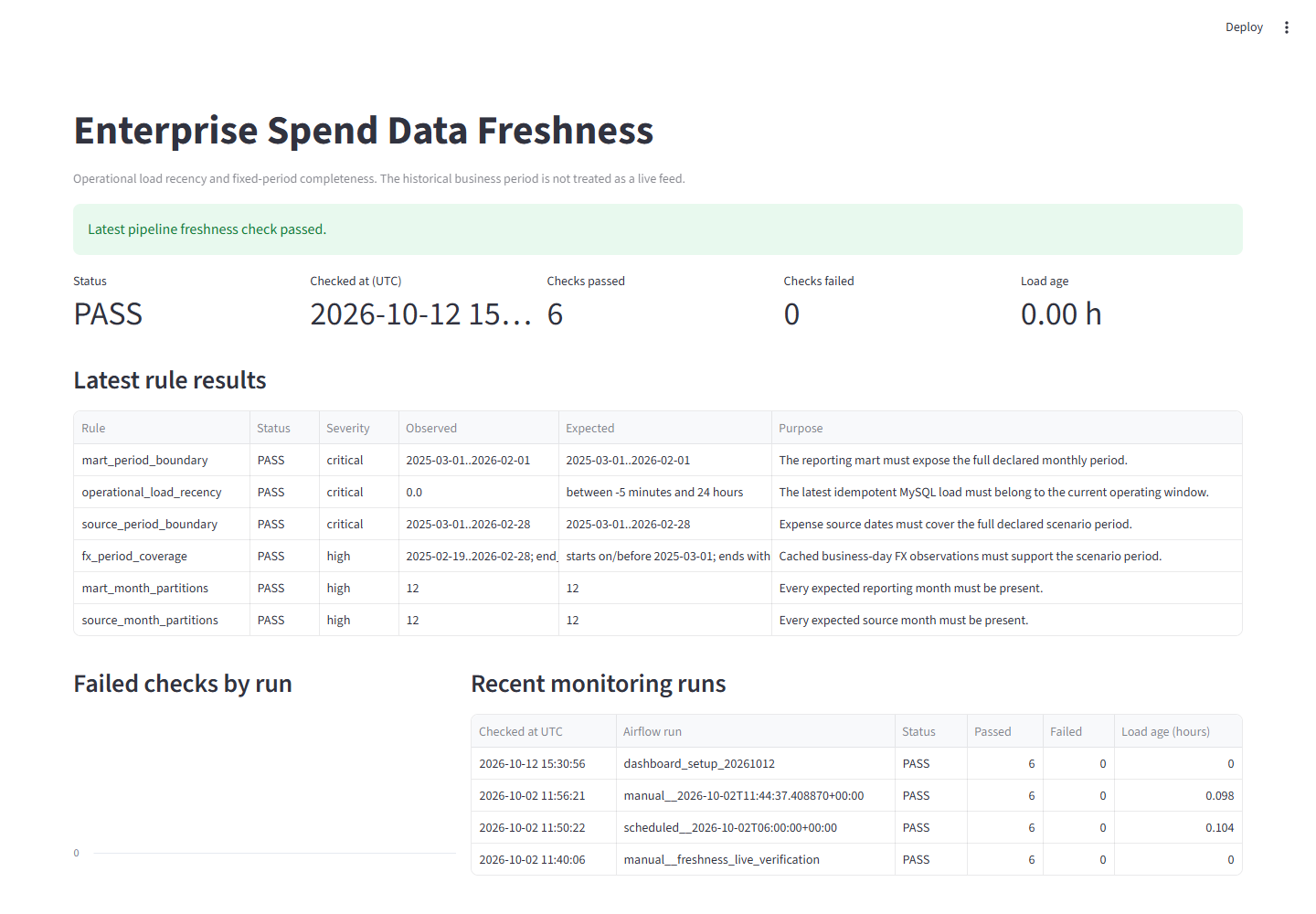Click the 2026-10-02 11:40:06 timestamp cell

click(544, 859)
